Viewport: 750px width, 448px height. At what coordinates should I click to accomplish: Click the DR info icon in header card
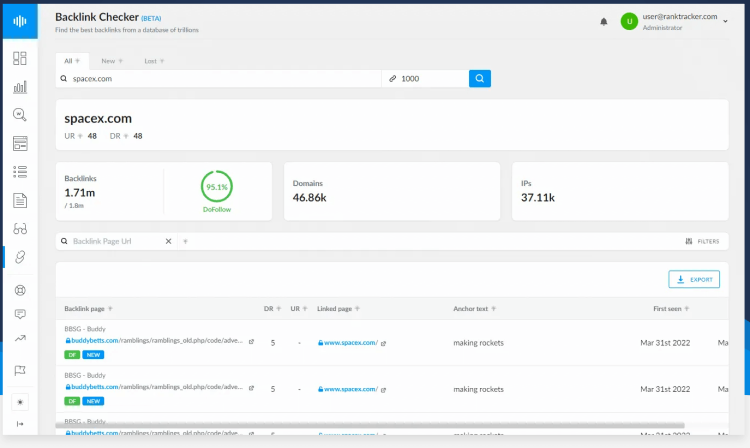click(x=126, y=136)
